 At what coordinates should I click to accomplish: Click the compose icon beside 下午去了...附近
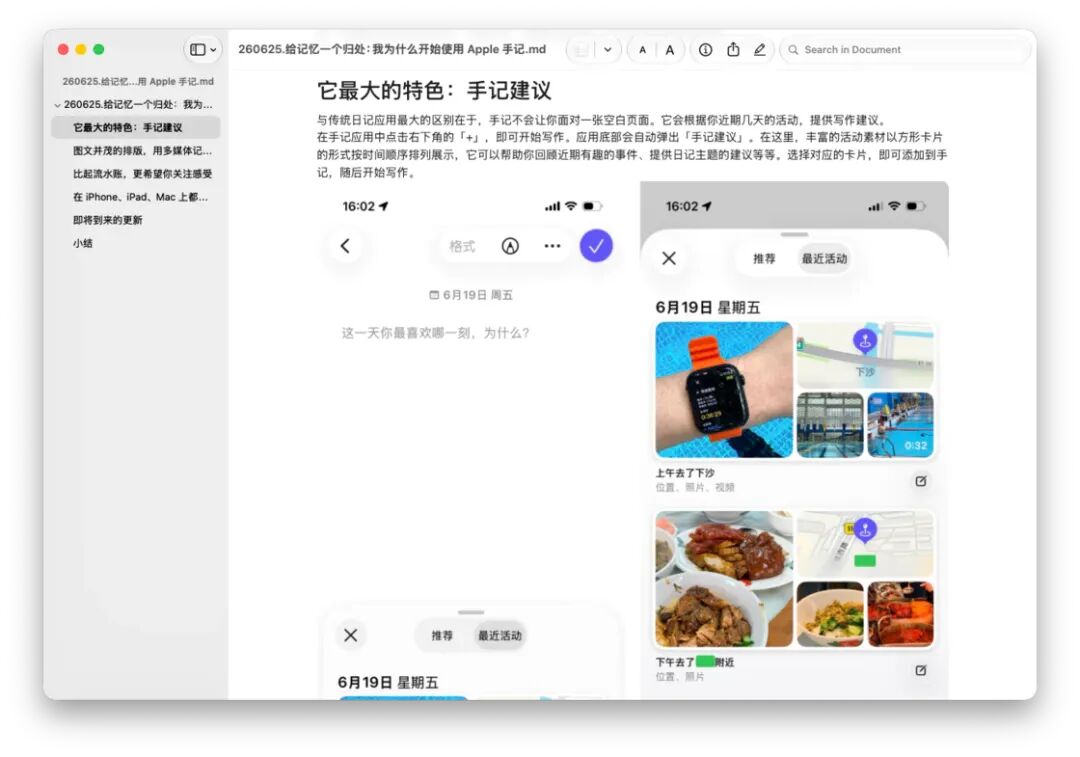click(921, 670)
